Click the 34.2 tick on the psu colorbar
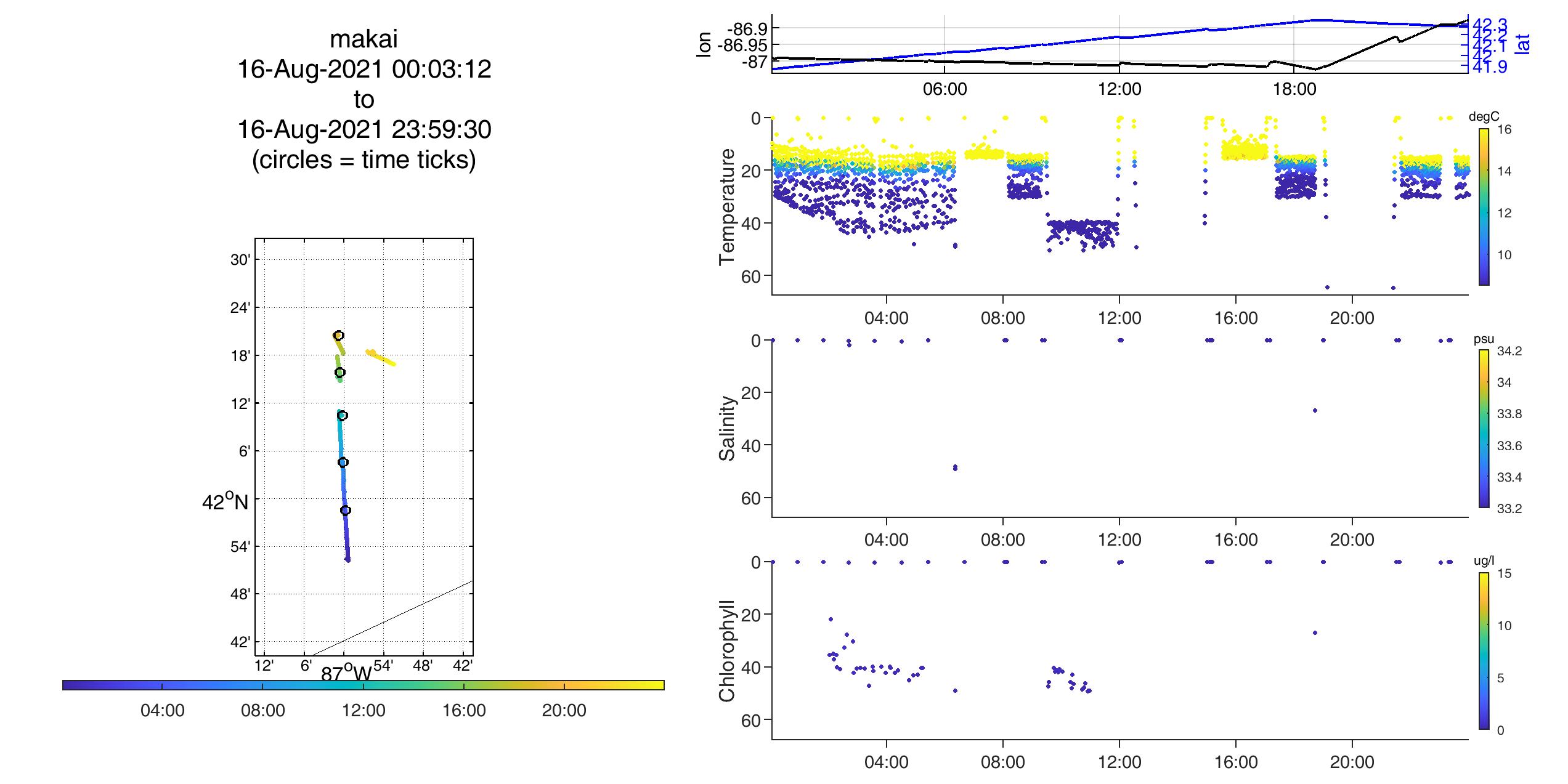Screen dimensions: 1568x784 pyautogui.click(x=1509, y=351)
